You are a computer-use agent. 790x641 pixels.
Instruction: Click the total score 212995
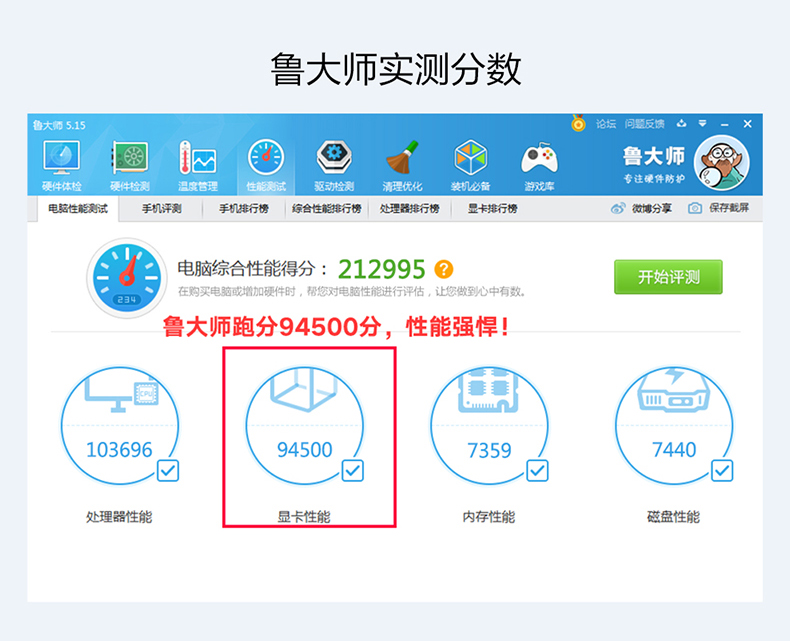(381, 269)
